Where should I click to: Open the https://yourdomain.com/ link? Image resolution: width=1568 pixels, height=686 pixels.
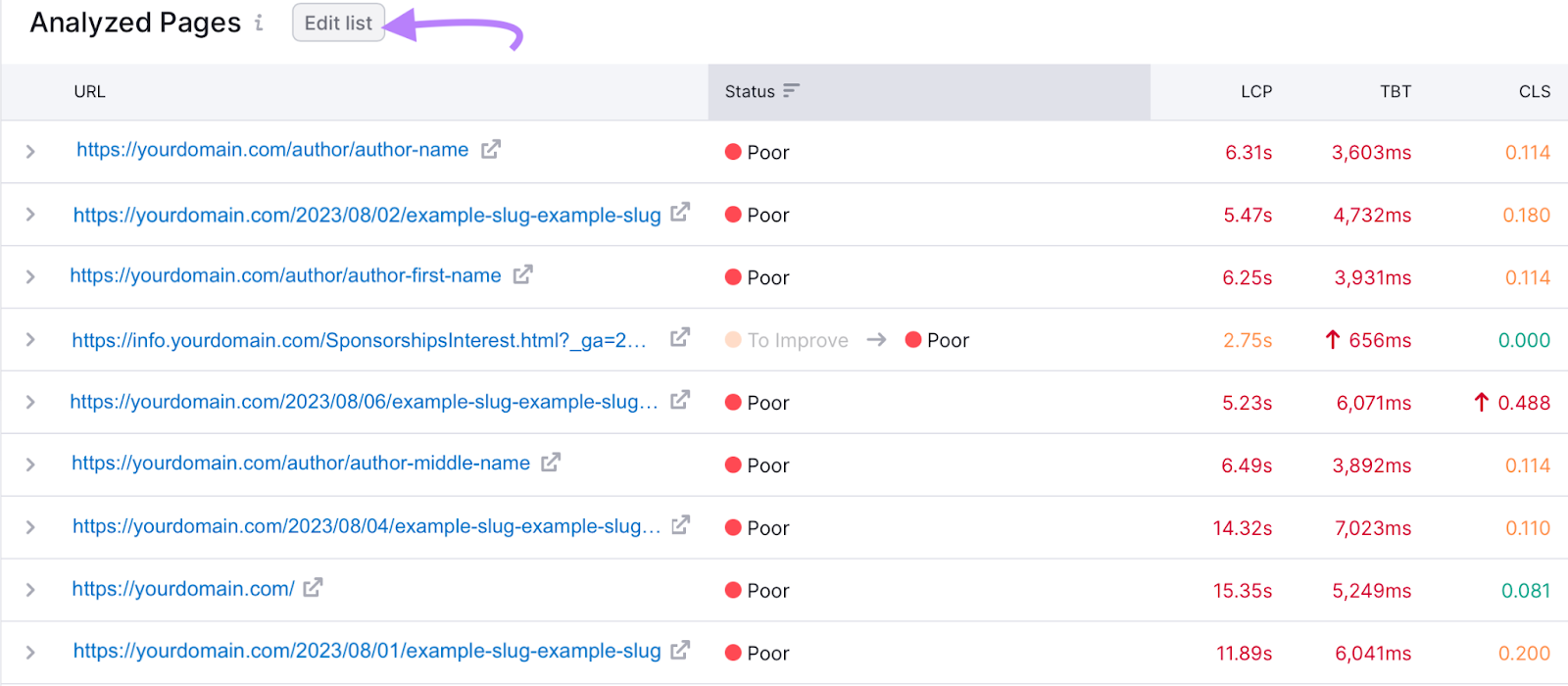tap(183, 589)
